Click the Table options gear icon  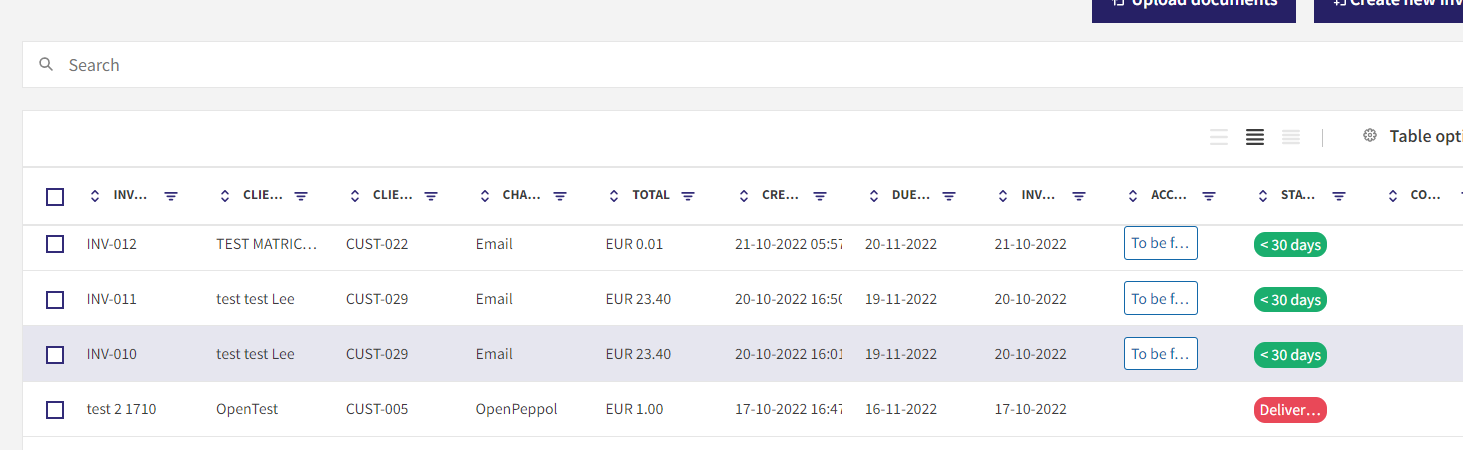pos(1370,136)
